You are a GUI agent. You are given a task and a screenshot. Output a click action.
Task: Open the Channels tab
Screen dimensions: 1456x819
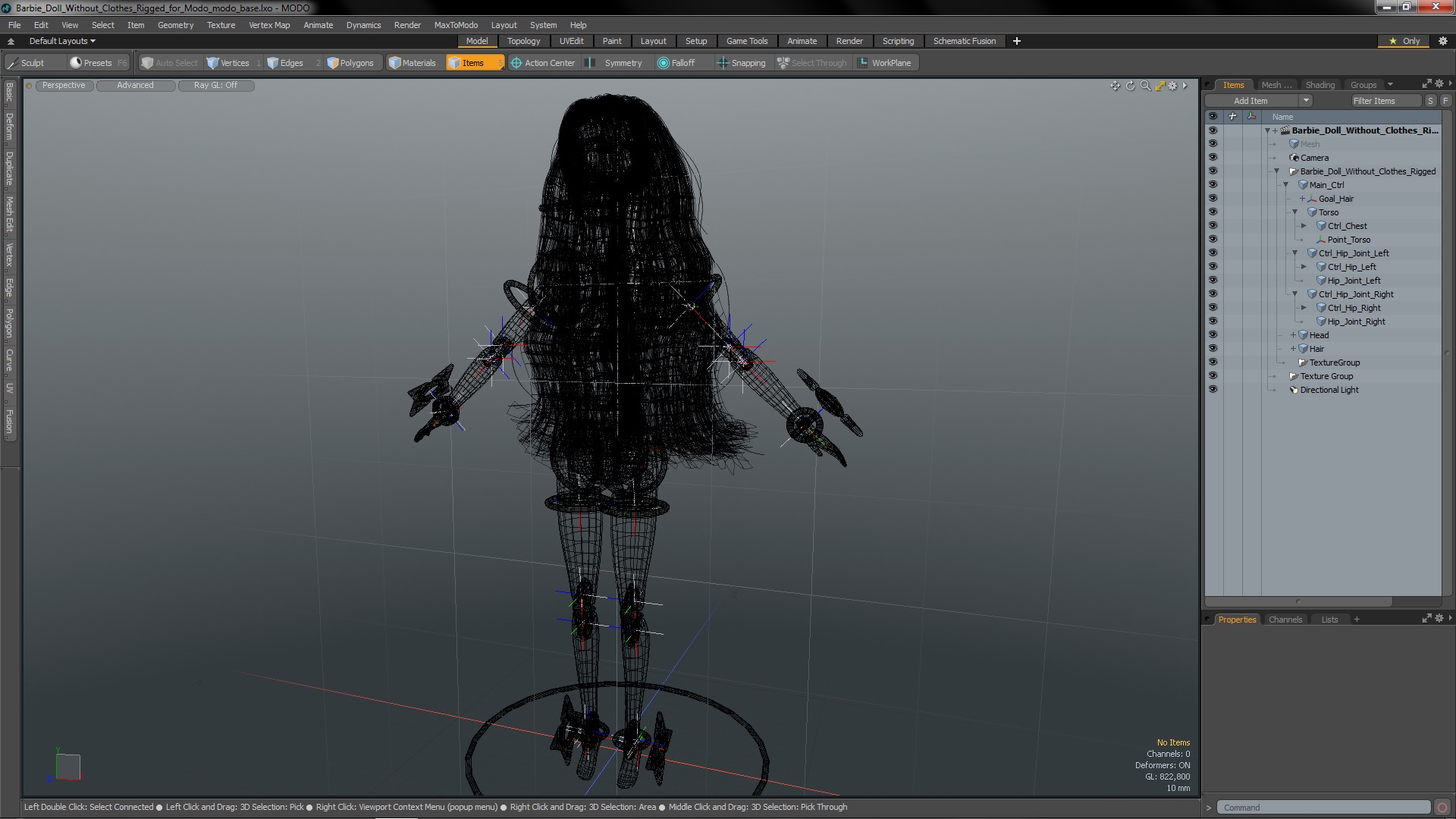1285,620
